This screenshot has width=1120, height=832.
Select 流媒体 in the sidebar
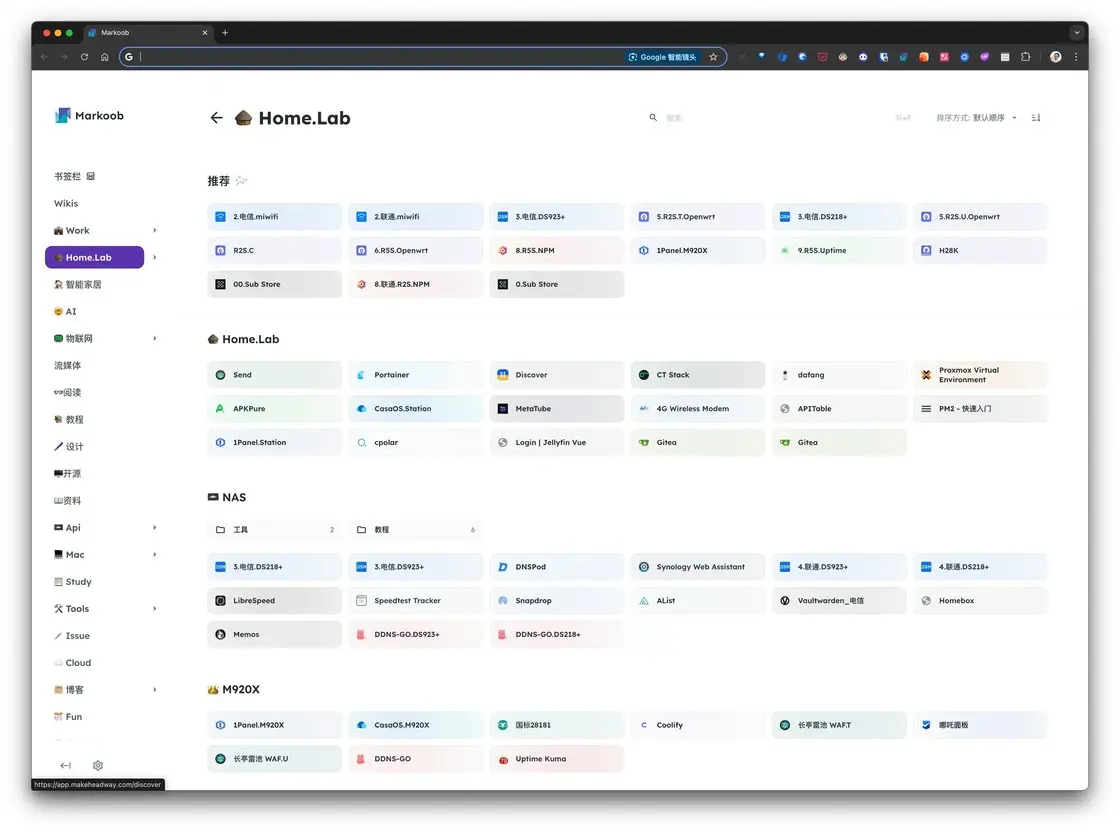67,366
